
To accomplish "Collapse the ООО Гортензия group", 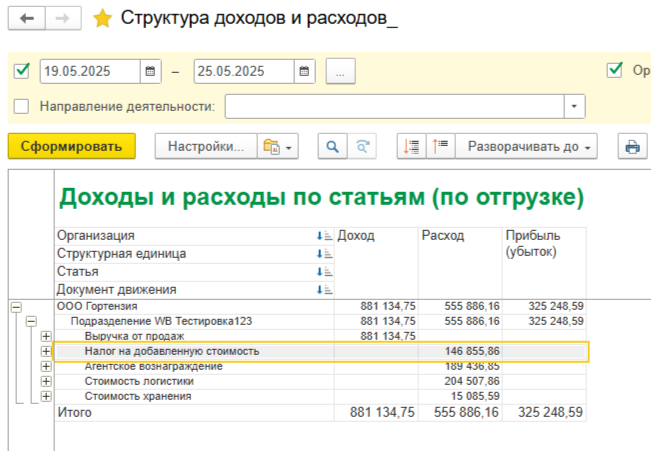I will click(x=15, y=307).
